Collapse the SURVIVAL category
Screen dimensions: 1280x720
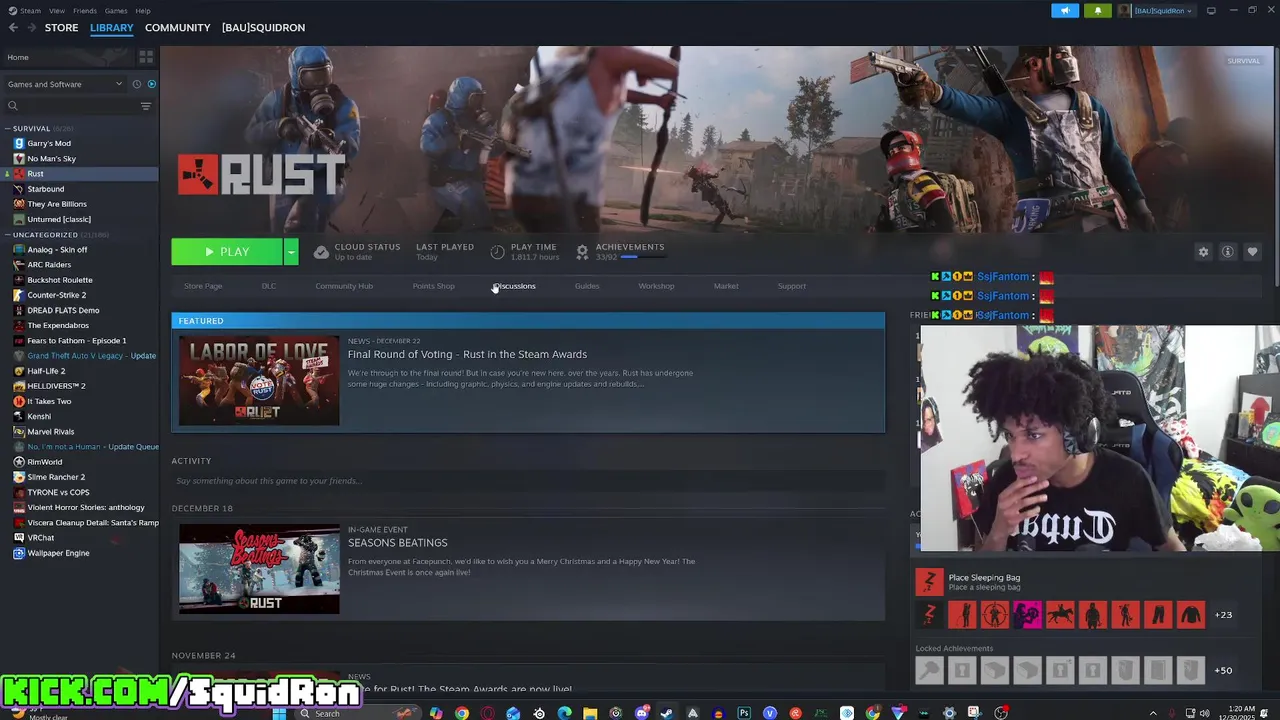[7, 128]
